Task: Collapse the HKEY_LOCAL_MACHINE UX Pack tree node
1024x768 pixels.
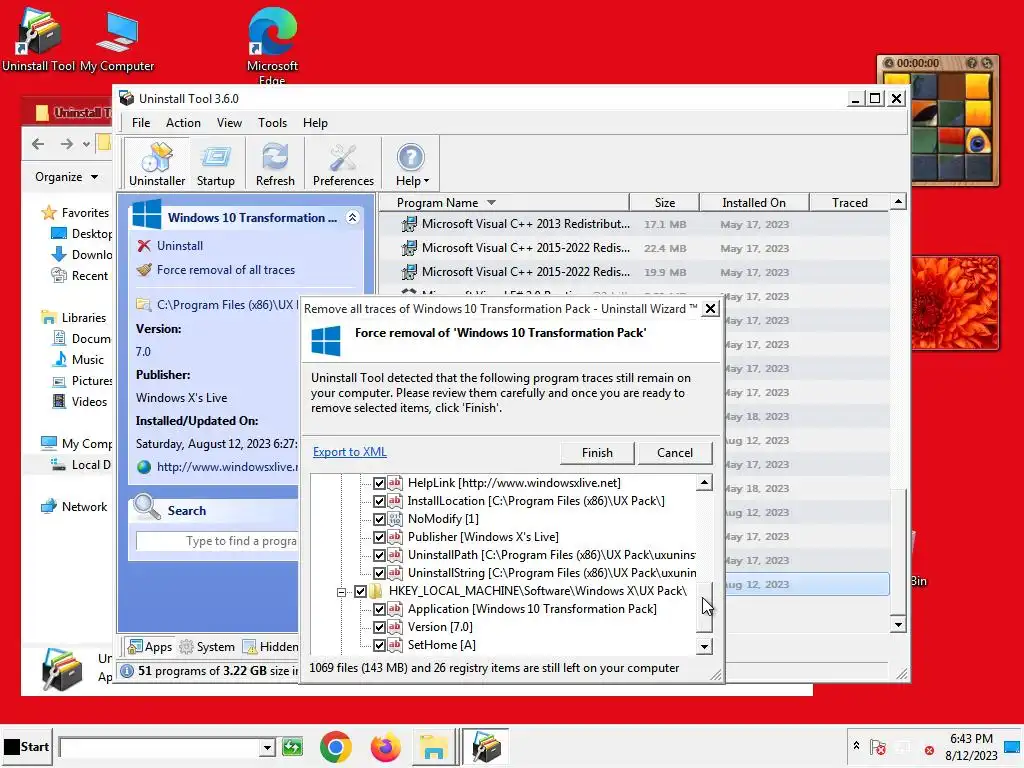Action: coord(341,592)
